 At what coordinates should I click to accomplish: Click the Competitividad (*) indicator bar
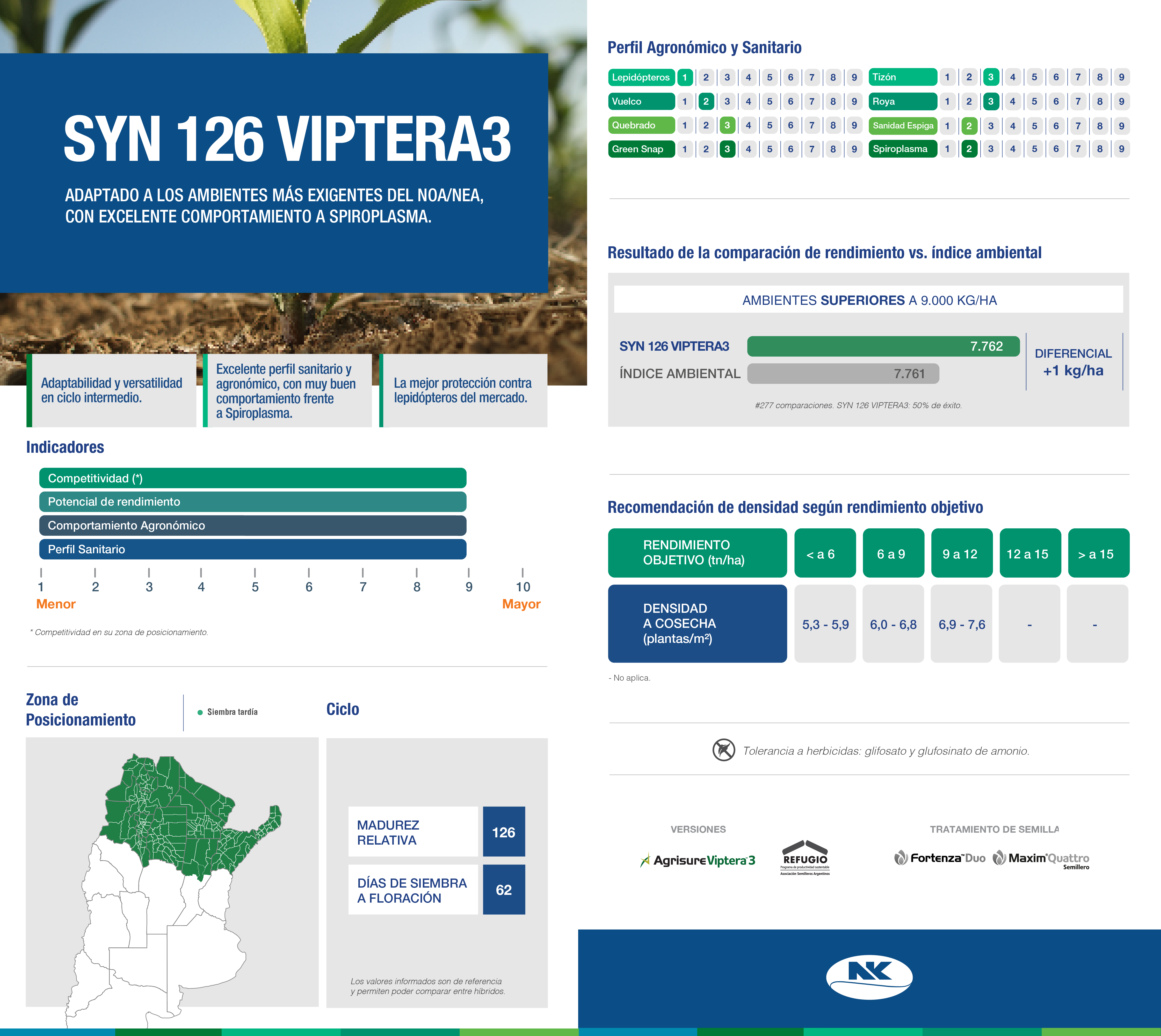[x=253, y=478]
